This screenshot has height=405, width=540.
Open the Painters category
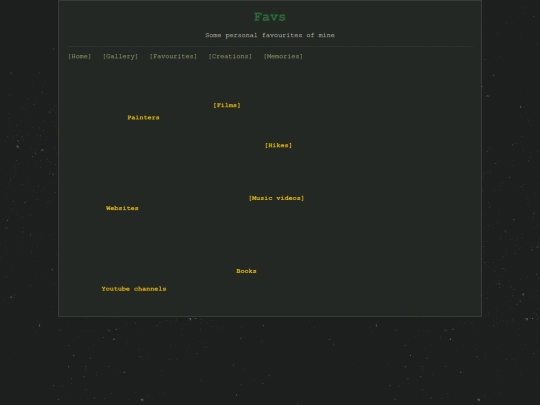[x=143, y=118]
